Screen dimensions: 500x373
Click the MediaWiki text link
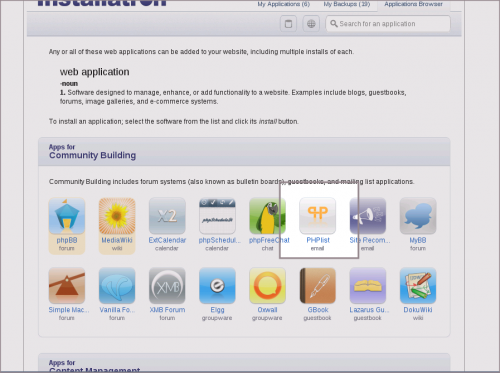tap(117, 240)
